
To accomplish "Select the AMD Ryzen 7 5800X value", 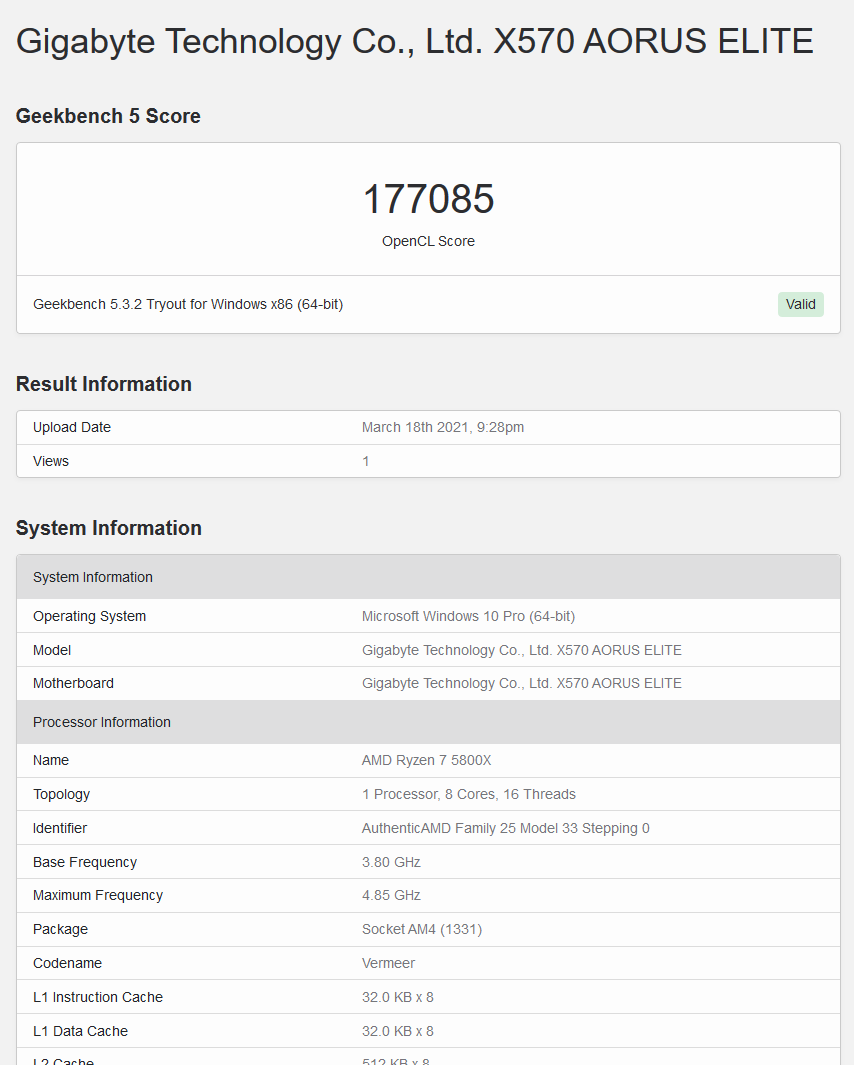I will 427,760.
